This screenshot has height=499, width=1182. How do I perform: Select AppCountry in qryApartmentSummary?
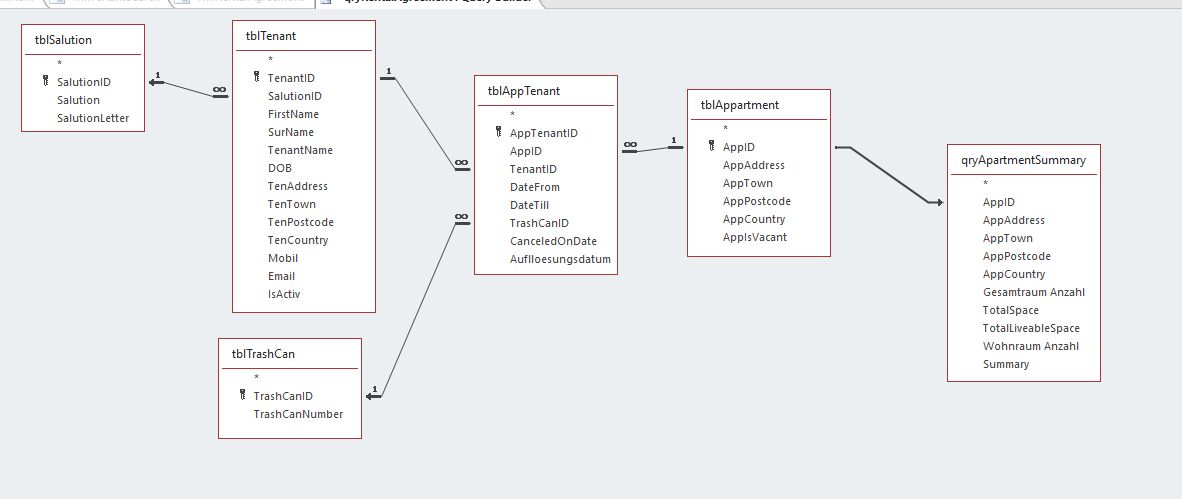pyautogui.click(x=1014, y=274)
